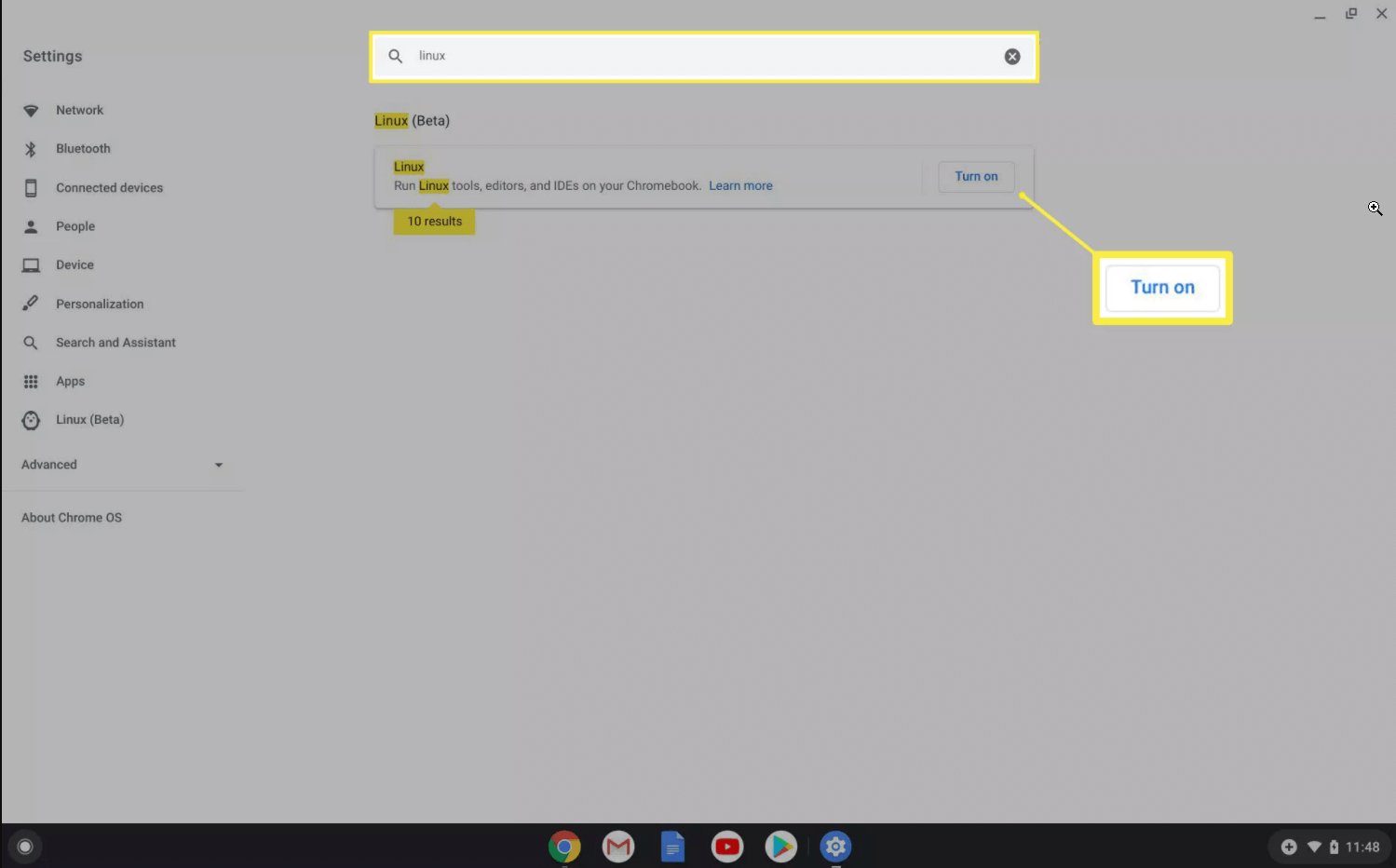This screenshot has height=868, width=1396.
Task: Select the Network sidebar icon
Action: click(x=31, y=110)
